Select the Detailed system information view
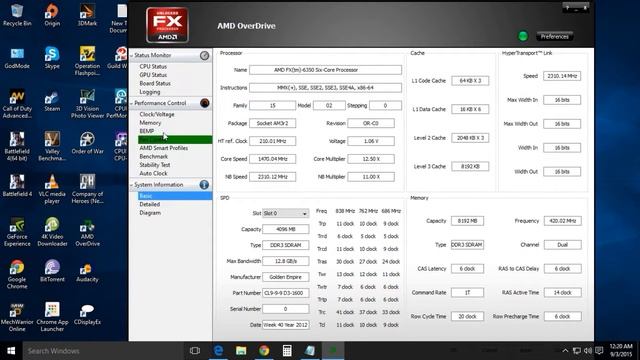This screenshot has height=360, width=640. (150, 204)
